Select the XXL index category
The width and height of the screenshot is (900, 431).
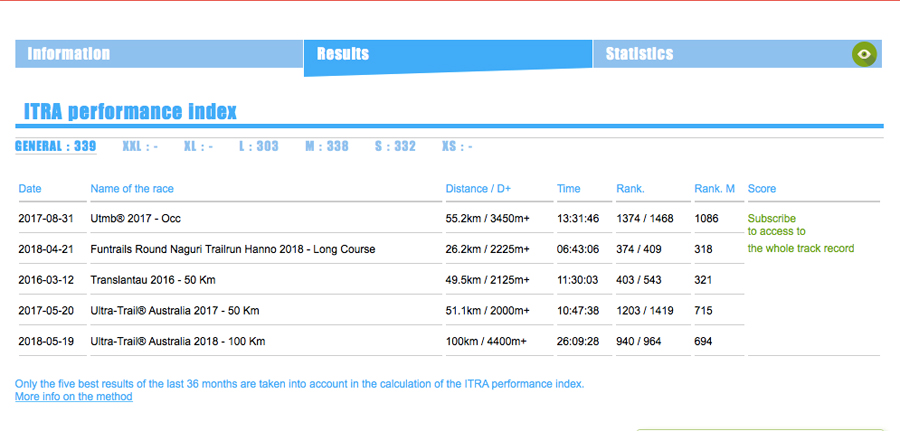[140, 146]
